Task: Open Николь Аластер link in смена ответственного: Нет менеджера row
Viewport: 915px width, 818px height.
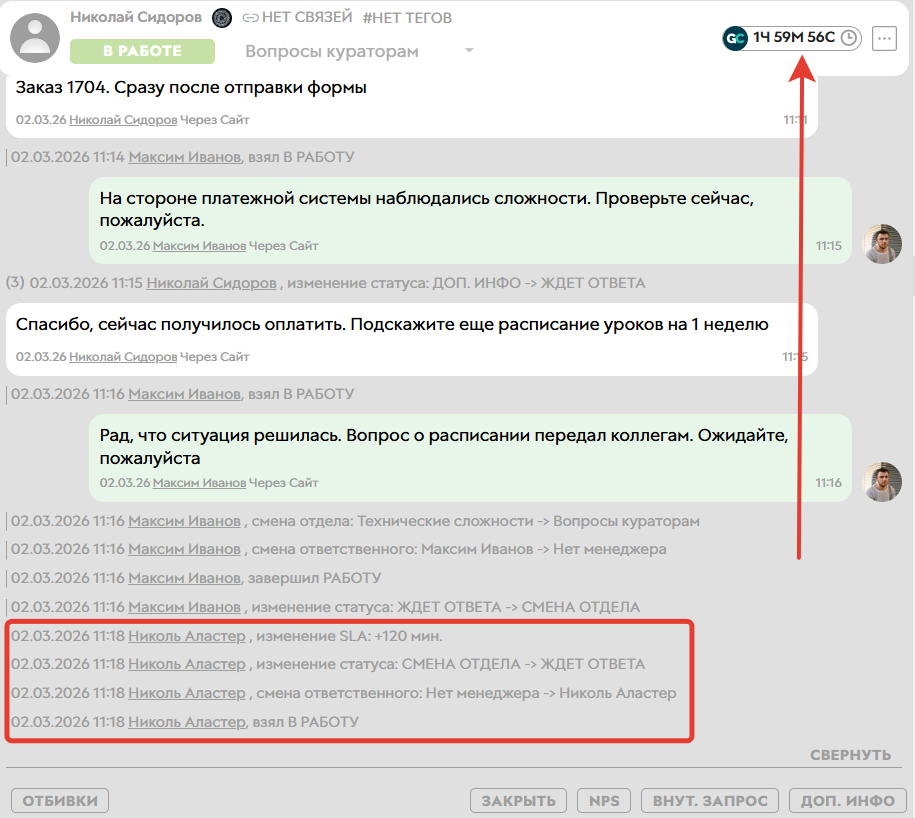Action: tap(187, 693)
